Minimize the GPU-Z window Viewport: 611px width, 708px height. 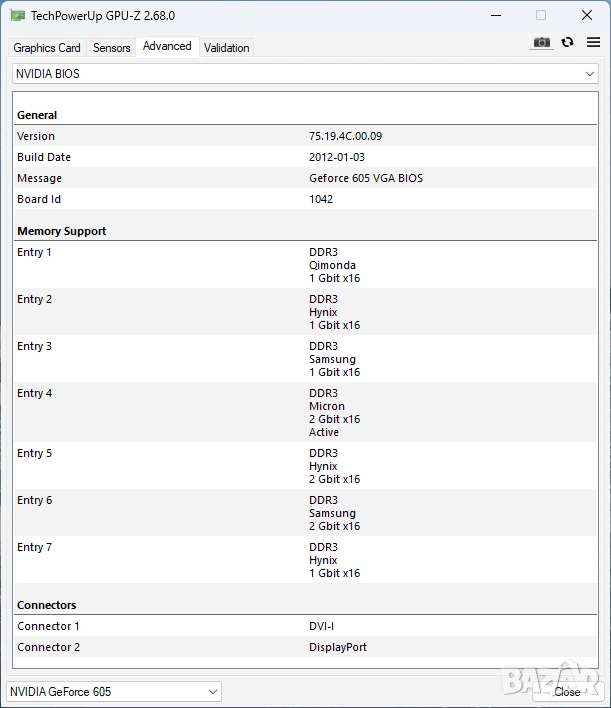[x=497, y=16]
